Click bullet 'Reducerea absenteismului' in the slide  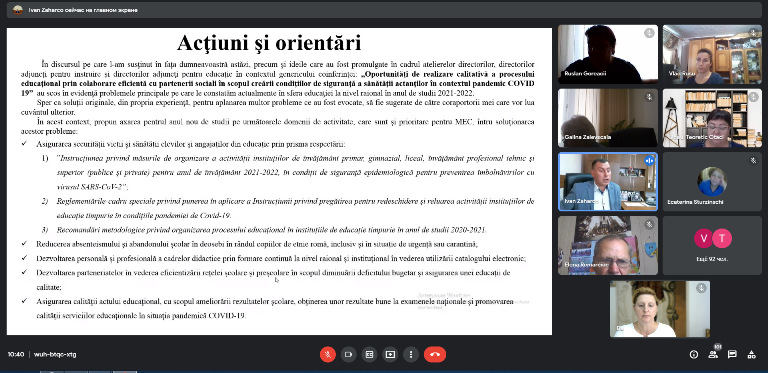click(258, 244)
